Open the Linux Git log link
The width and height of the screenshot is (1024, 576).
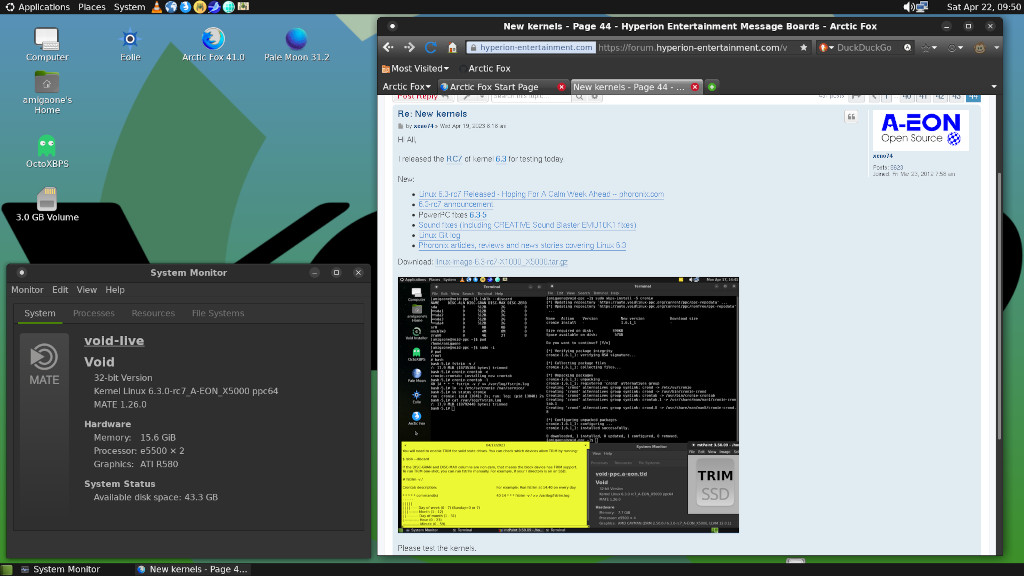[440, 235]
